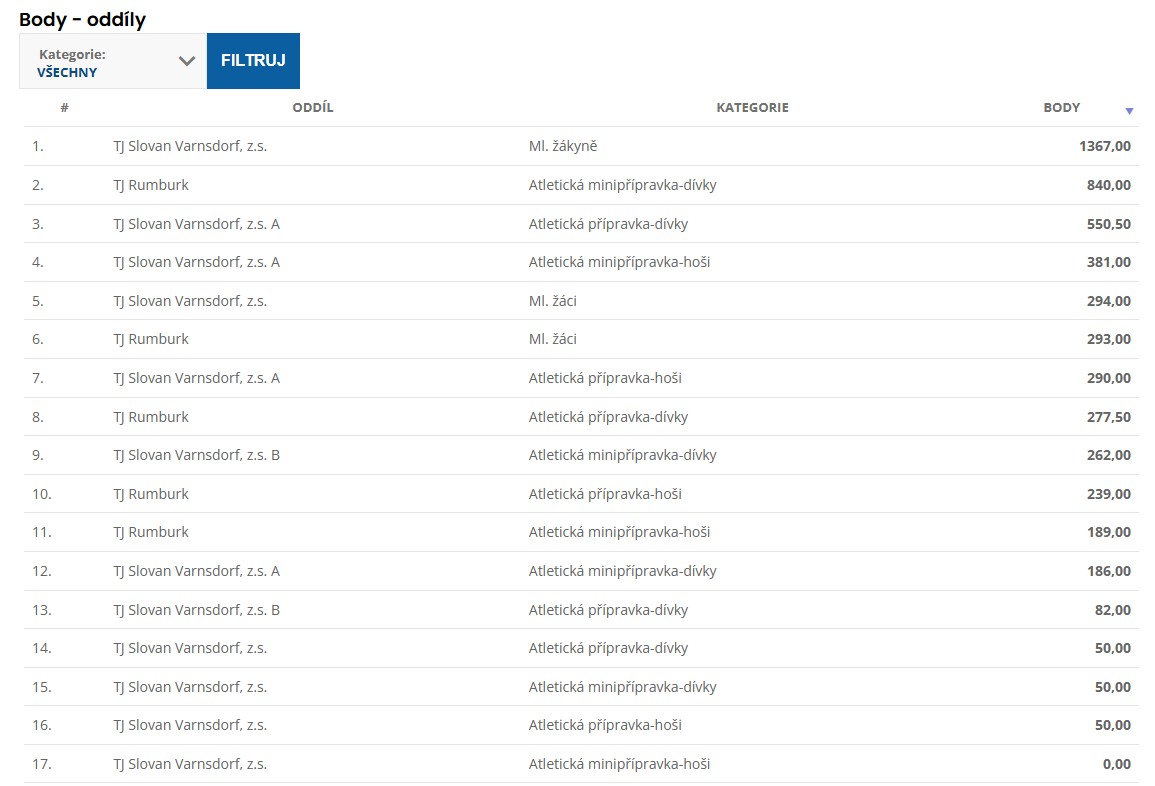Click the chevron arrow in Kategorie selector
Viewport: 1155px width, 786px height.
pyautogui.click(x=186, y=61)
